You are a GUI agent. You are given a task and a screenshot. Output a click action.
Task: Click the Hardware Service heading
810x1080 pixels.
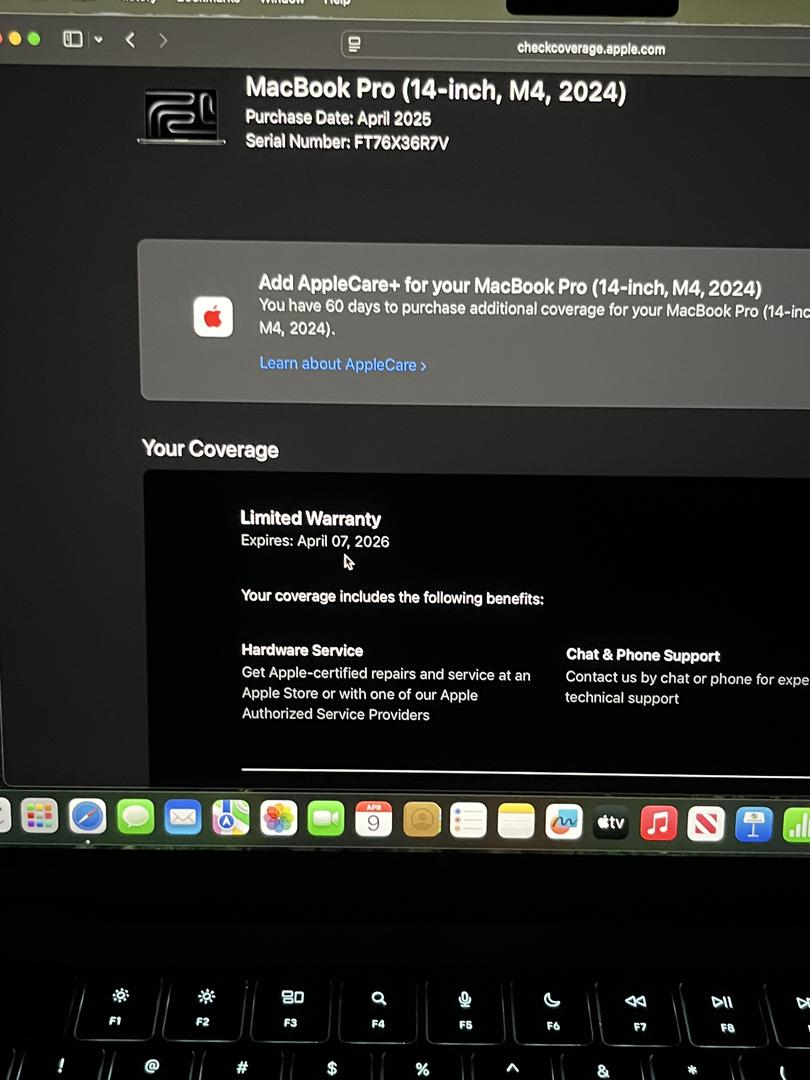point(302,650)
